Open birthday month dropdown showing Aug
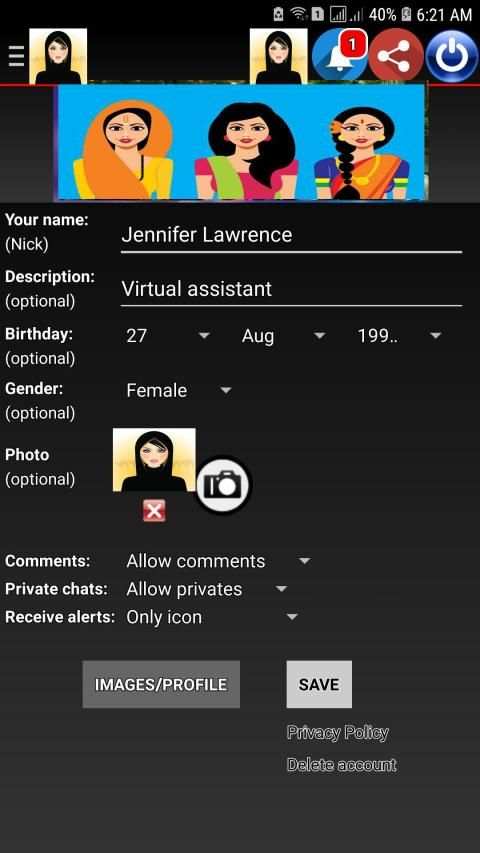The width and height of the screenshot is (480, 853). [x=283, y=336]
